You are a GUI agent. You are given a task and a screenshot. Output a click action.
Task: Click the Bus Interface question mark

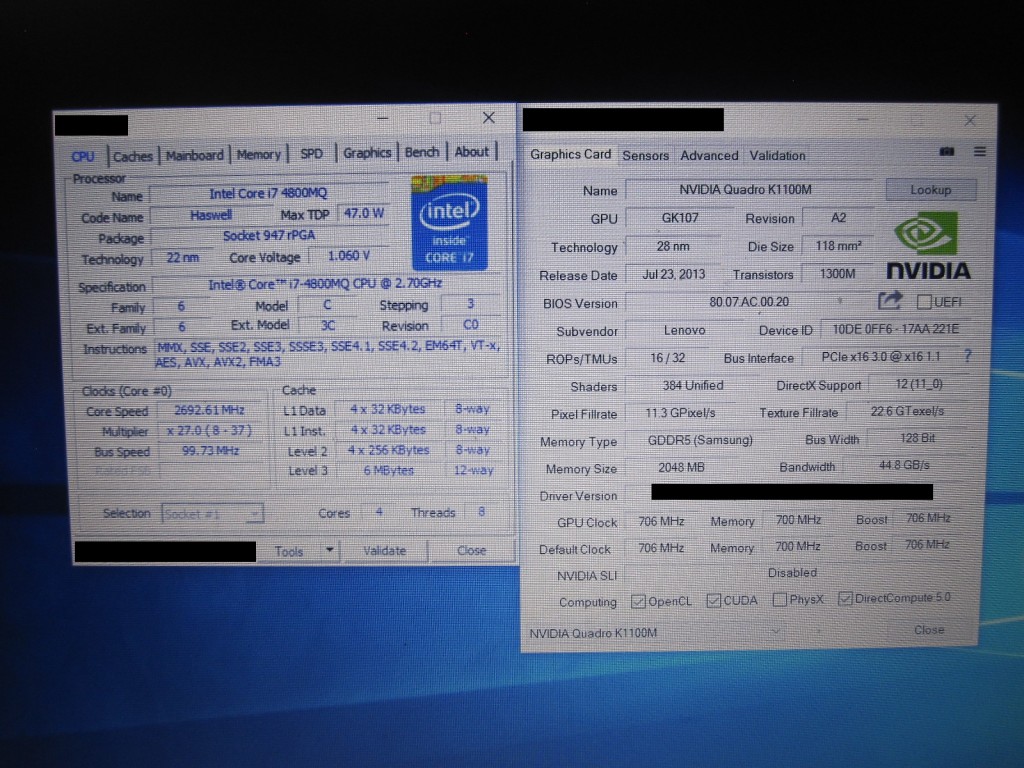pyautogui.click(x=968, y=356)
